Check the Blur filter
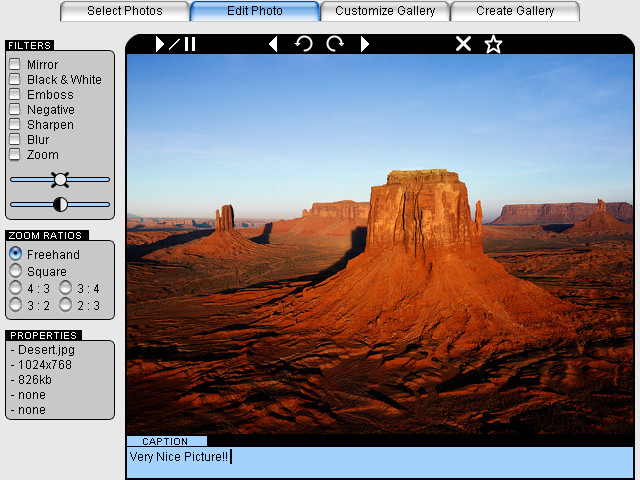Screen dimensions: 640x480 click(15, 140)
